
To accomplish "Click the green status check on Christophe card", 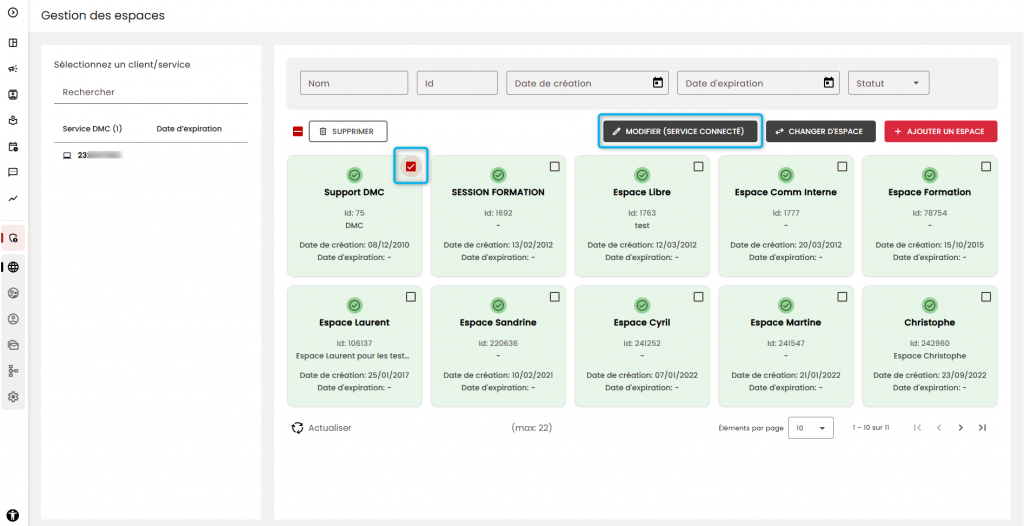I will pos(930,305).
